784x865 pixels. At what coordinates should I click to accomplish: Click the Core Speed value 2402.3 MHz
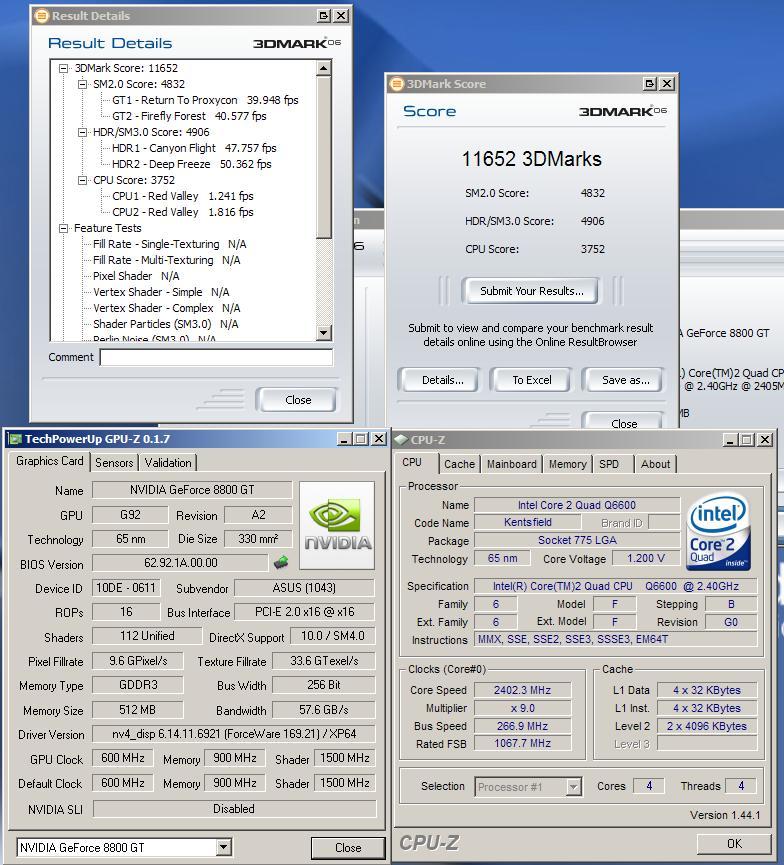[x=522, y=690]
